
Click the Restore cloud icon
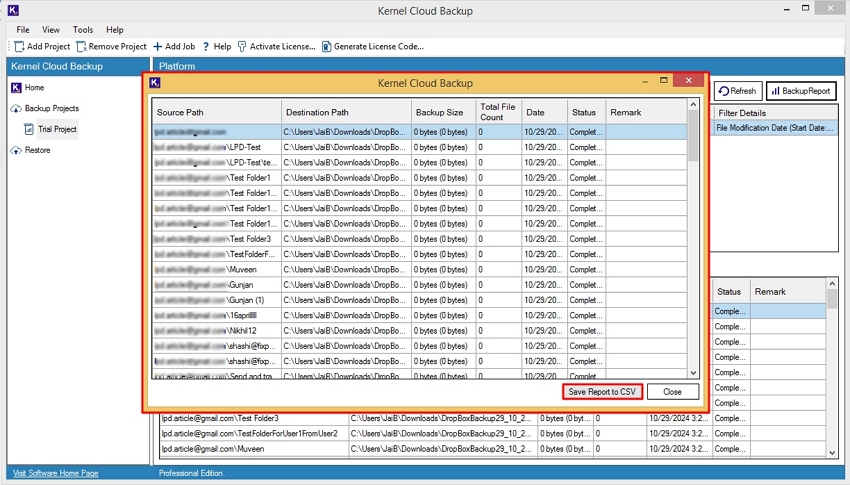click(16, 150)
